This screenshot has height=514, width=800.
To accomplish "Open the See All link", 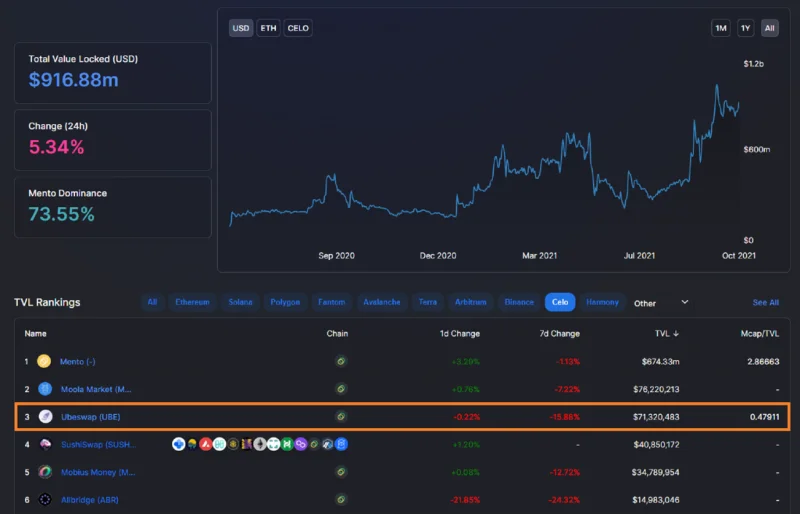I will [765, 303].
